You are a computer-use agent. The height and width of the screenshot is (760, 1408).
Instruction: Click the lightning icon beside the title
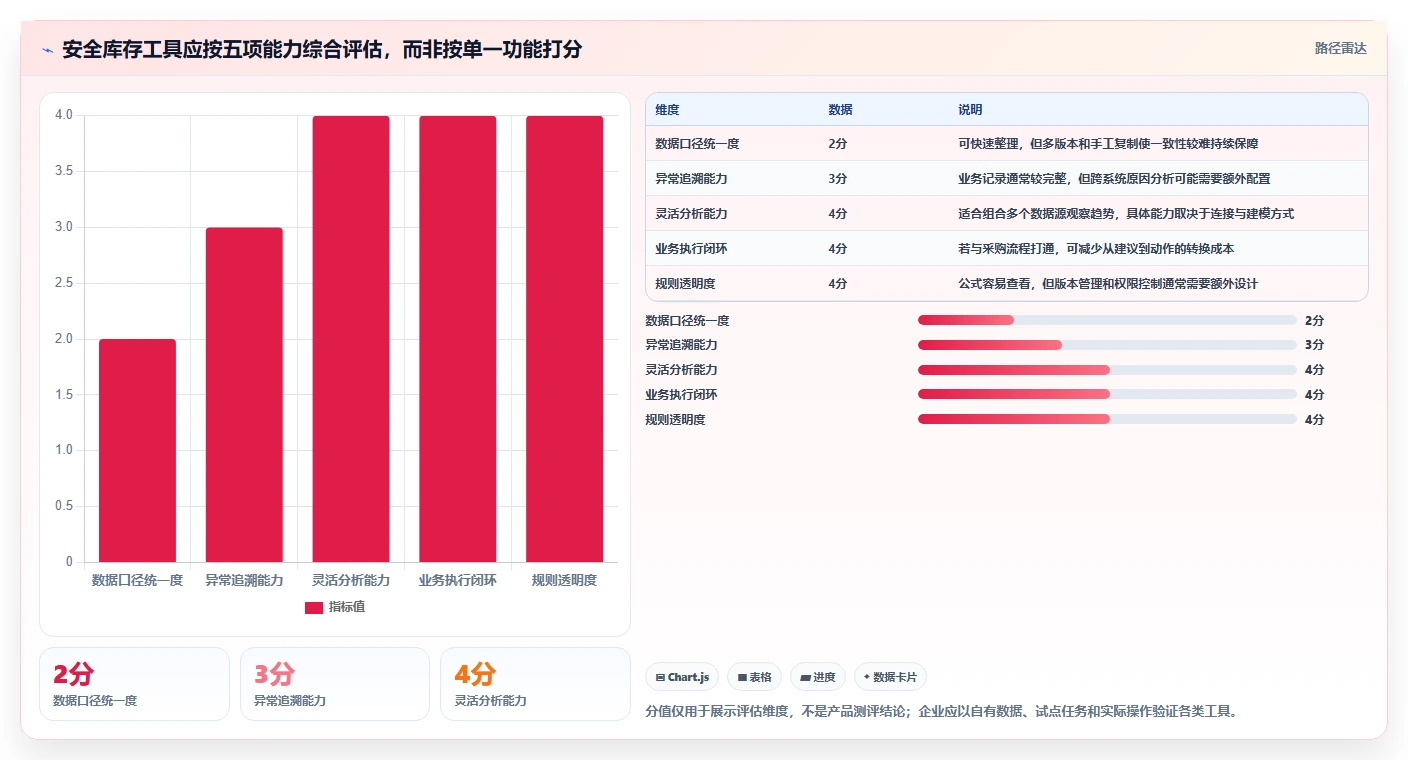(48, 50)
